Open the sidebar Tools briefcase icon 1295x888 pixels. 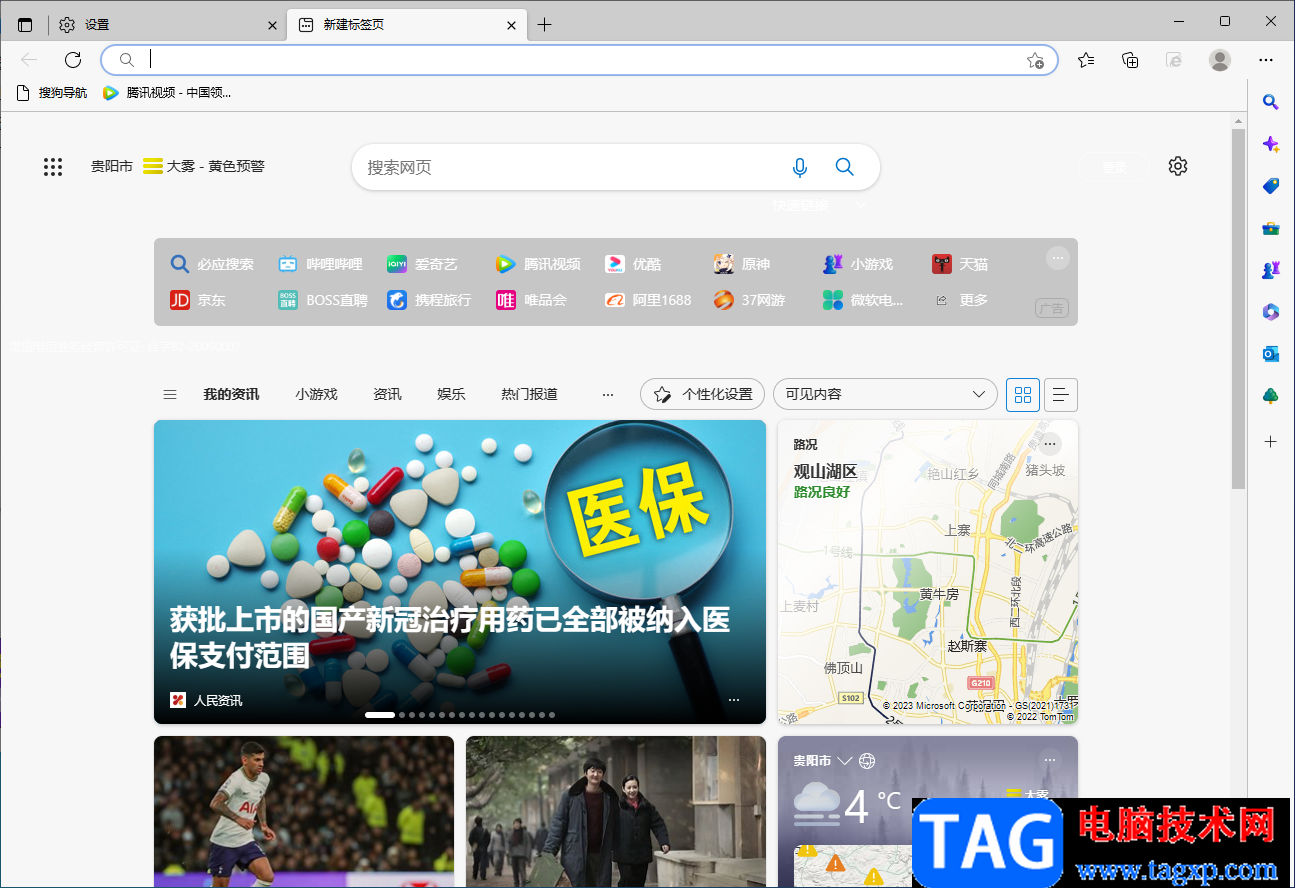pos(1271,228)
